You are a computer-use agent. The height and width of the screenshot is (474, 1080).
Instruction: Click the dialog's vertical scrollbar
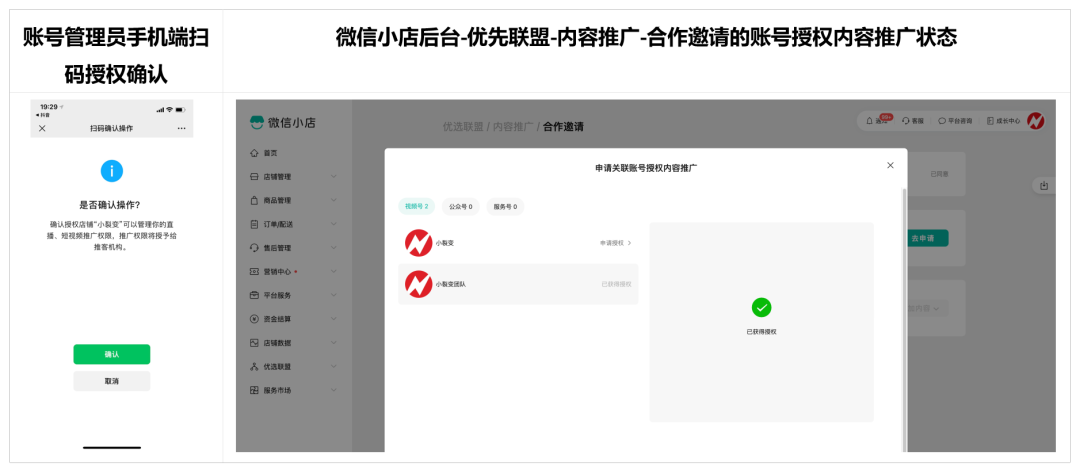coord(904,318)
